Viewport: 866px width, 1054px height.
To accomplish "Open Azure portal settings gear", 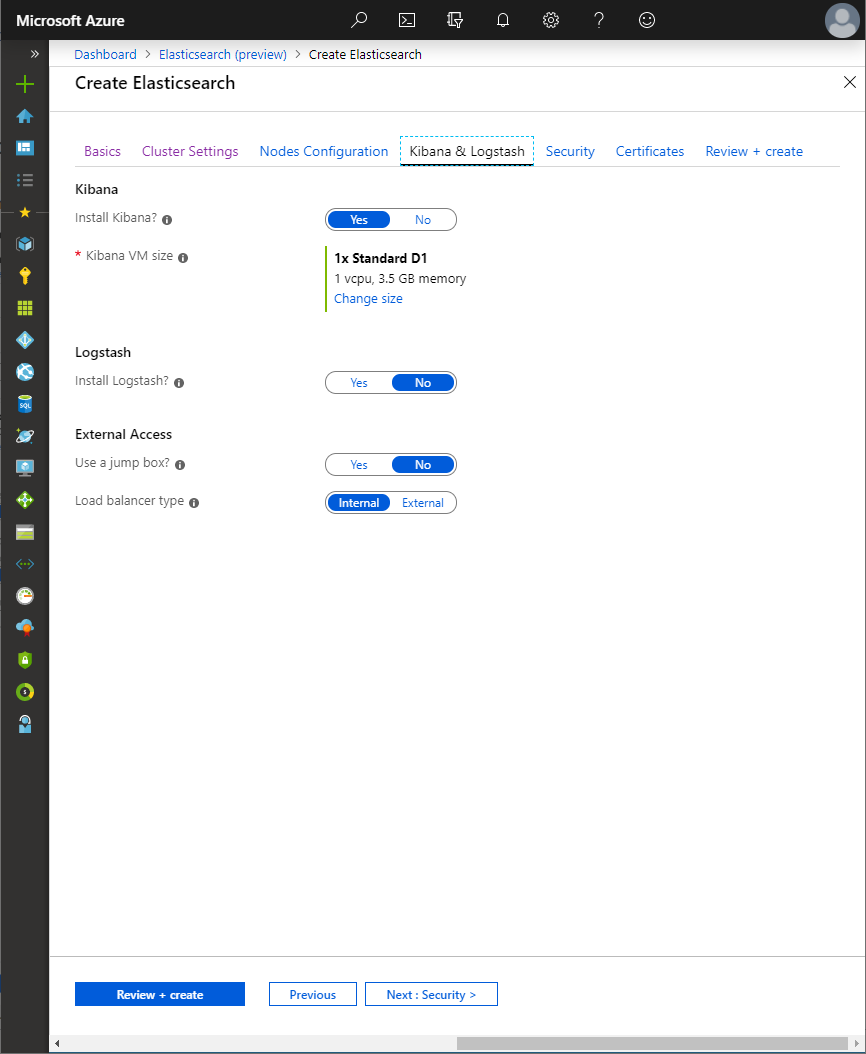I will [x=550, y=20].
